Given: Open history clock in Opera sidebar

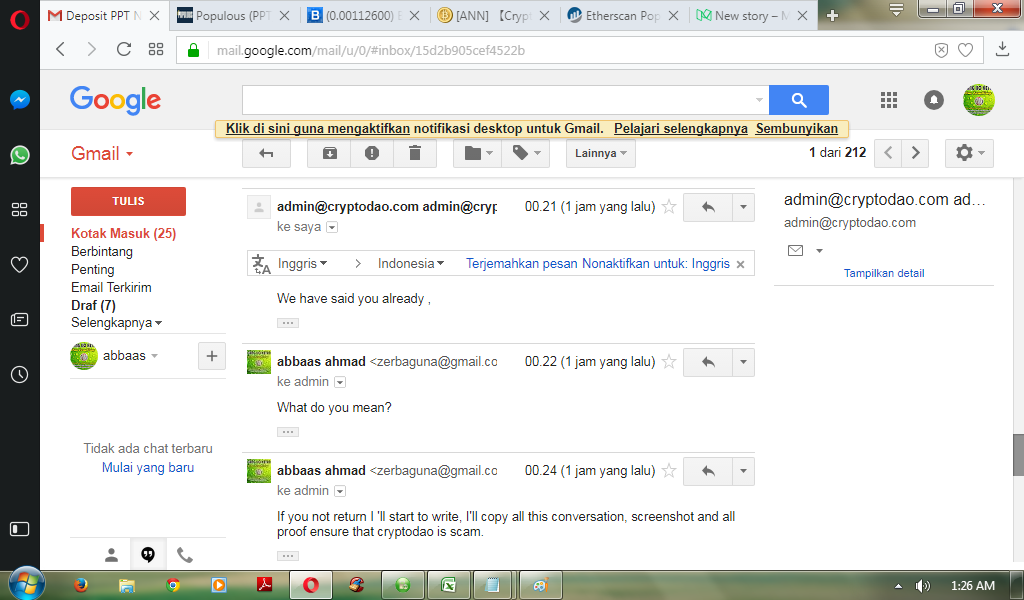Looking at the screenshot, I should (20, 374).
